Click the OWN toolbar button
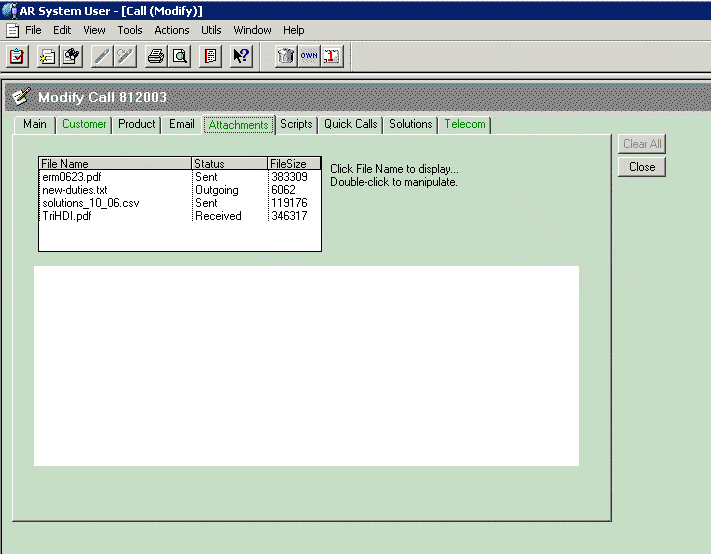The width and height of the screenshot is (711, 554). pyautogui.click(x=309, y=57)
